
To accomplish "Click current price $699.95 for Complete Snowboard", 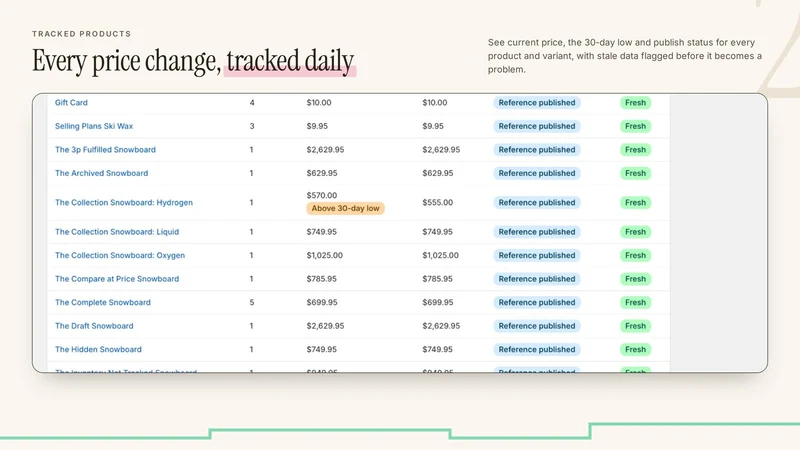I will tap(321, 302).
